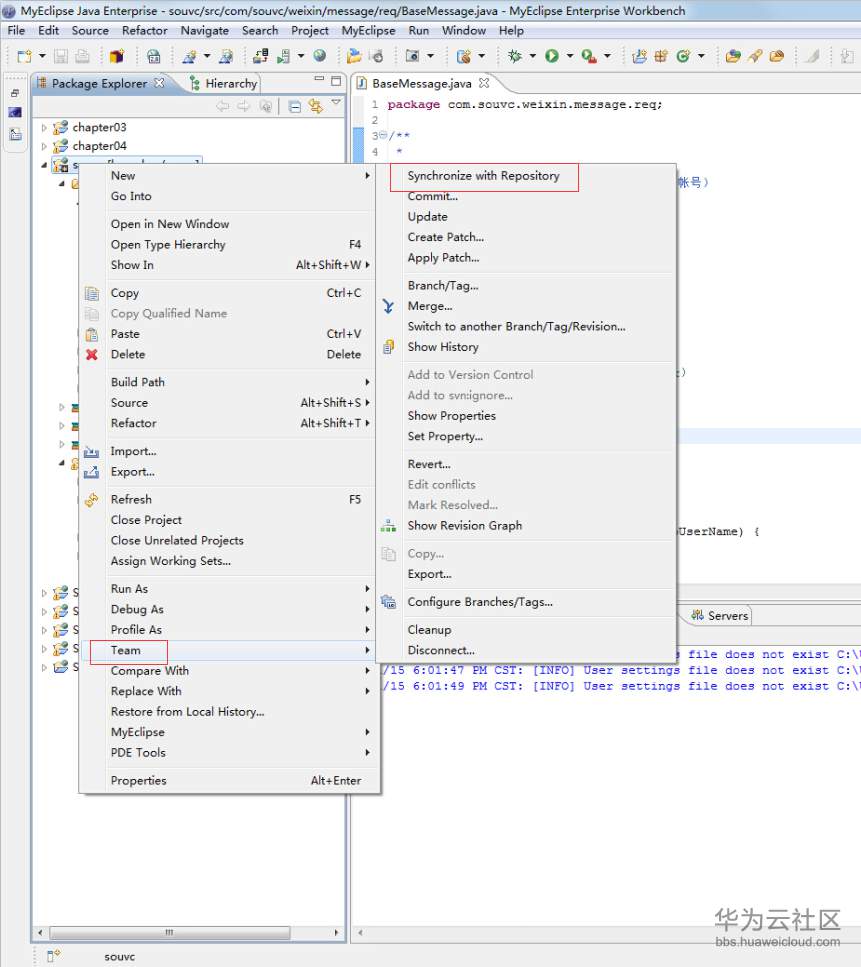Click the Save toolbar icon
The width and height of the screenshot is (861, 967).
(x=60, y=56)
